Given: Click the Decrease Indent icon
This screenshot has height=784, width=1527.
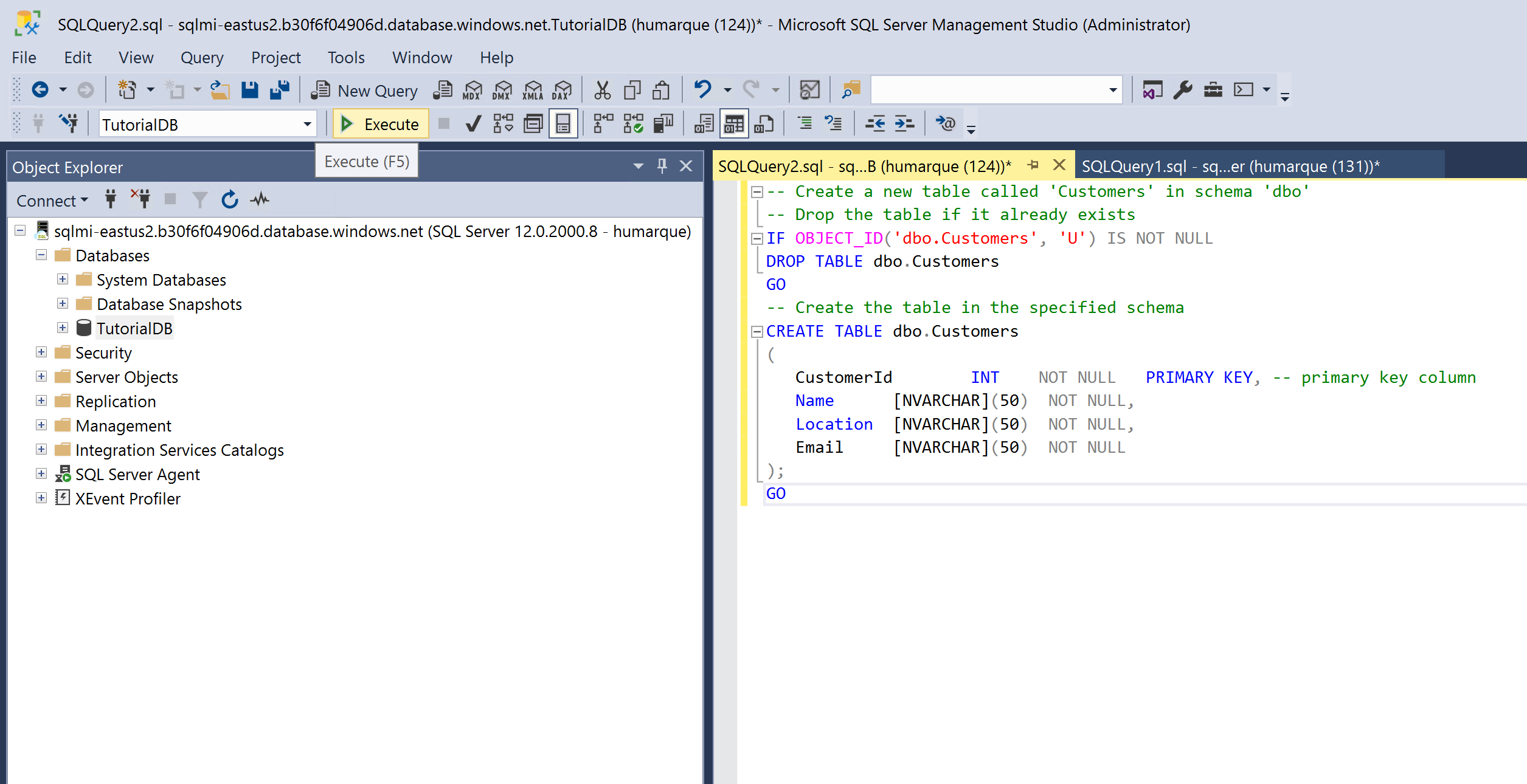Looking at the screenshot, I should (875, 124).
